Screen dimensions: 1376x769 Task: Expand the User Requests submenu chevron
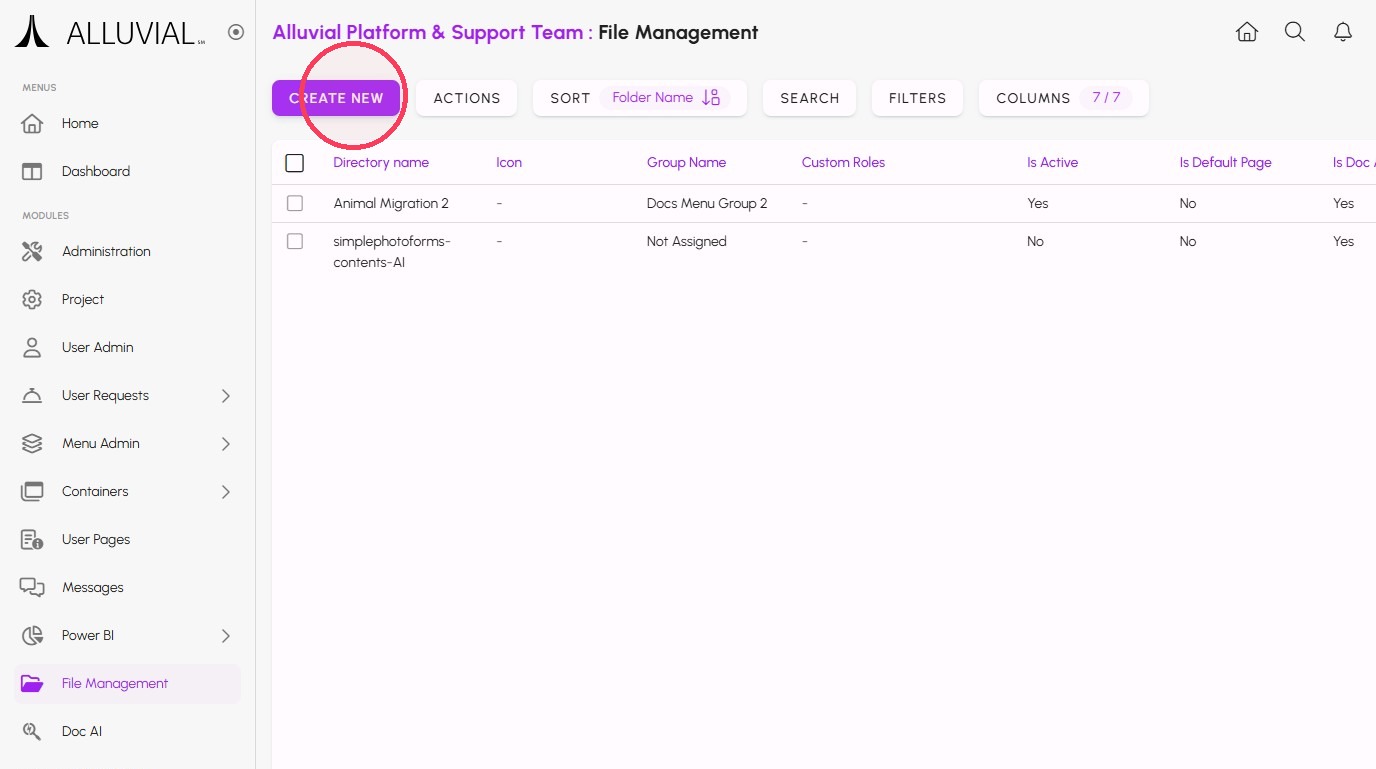pyautogui.click(x=226, y=396)
